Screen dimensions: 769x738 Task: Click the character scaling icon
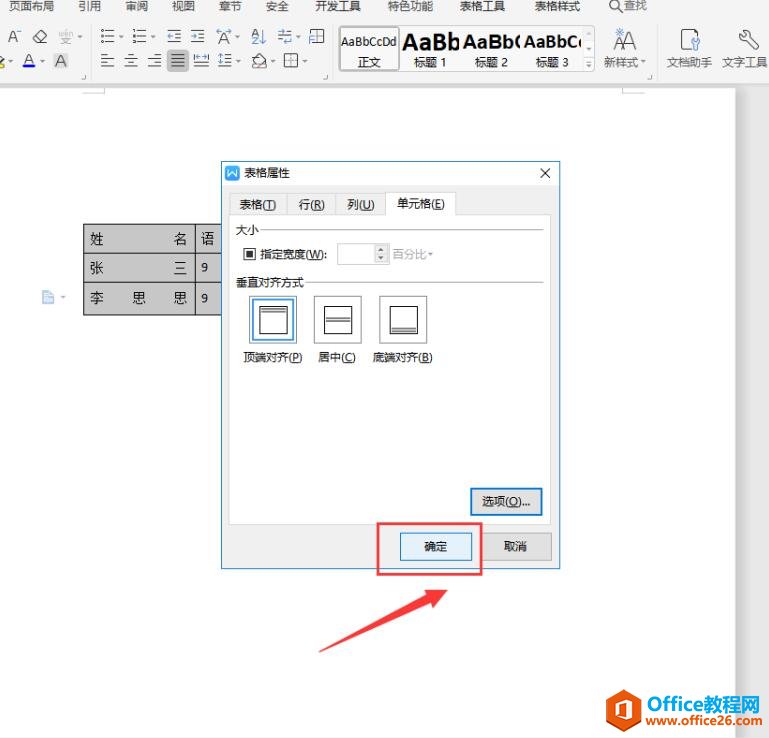click(x=224, y=36)
